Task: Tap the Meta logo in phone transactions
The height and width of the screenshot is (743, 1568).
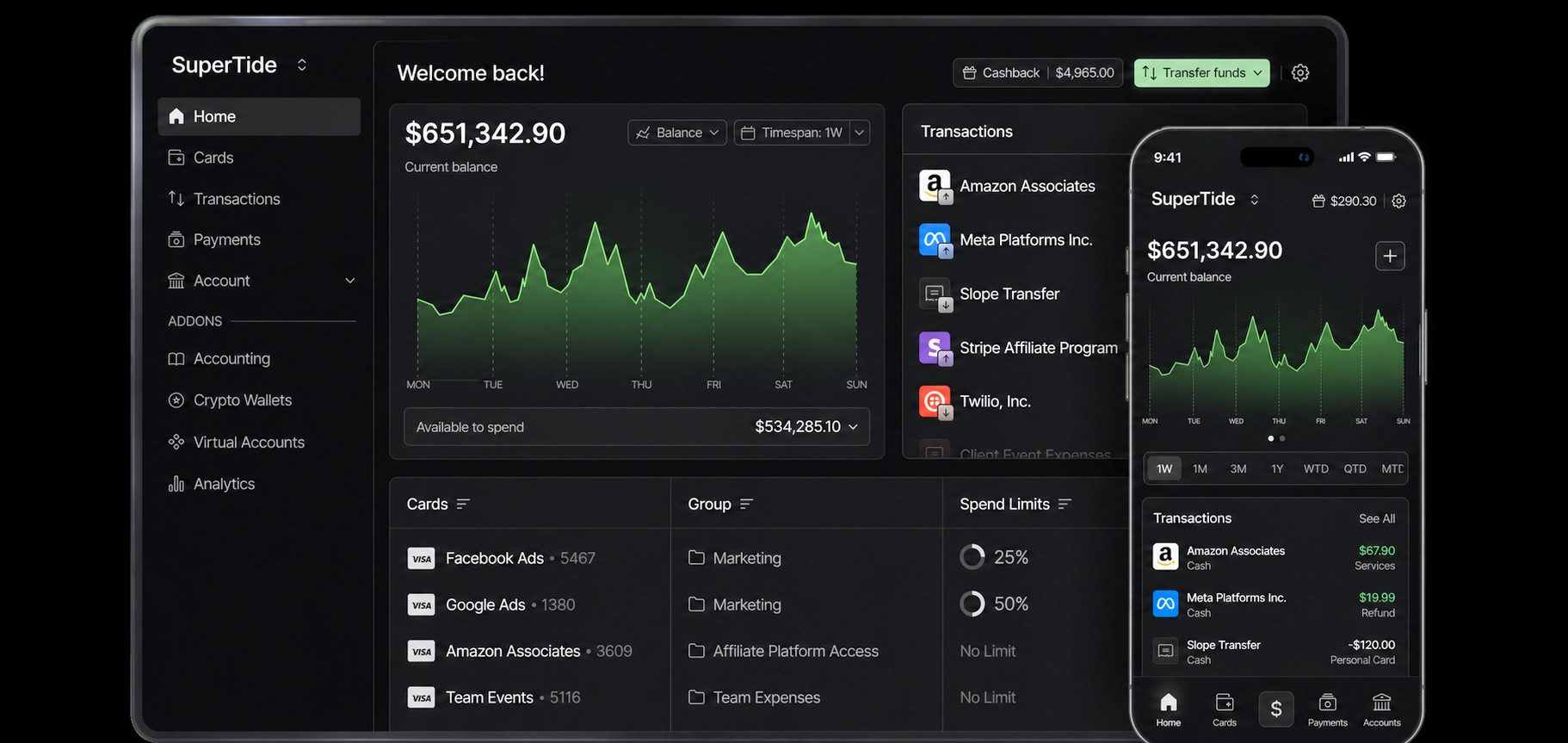Action: [1165, 604]
